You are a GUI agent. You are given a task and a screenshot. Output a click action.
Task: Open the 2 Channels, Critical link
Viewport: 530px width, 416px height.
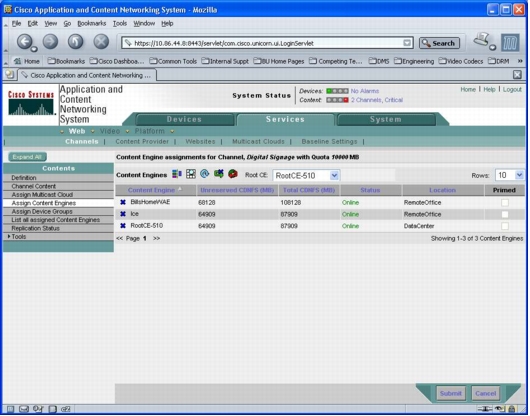click(x=377, y=100)
